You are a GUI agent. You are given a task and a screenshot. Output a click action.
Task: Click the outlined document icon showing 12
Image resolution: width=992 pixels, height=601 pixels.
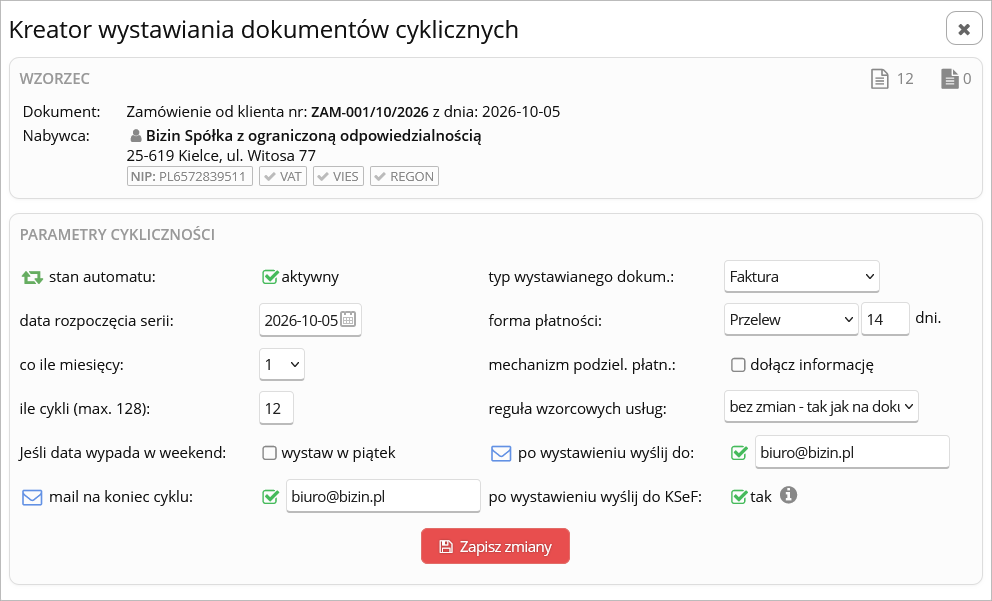tap(879, 79)
